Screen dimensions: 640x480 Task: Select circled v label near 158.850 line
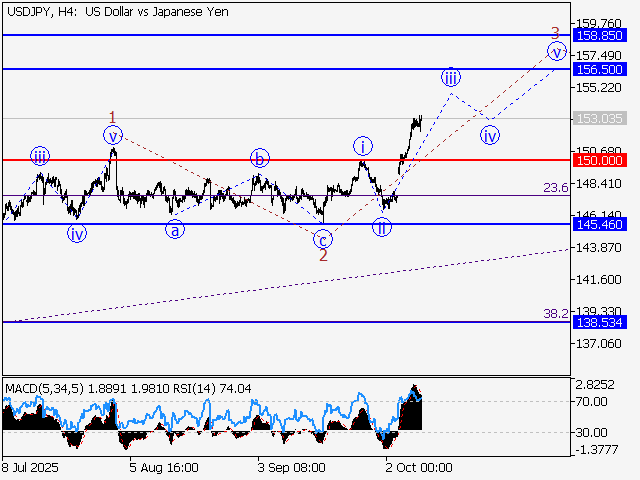click(x=555, y=51)
